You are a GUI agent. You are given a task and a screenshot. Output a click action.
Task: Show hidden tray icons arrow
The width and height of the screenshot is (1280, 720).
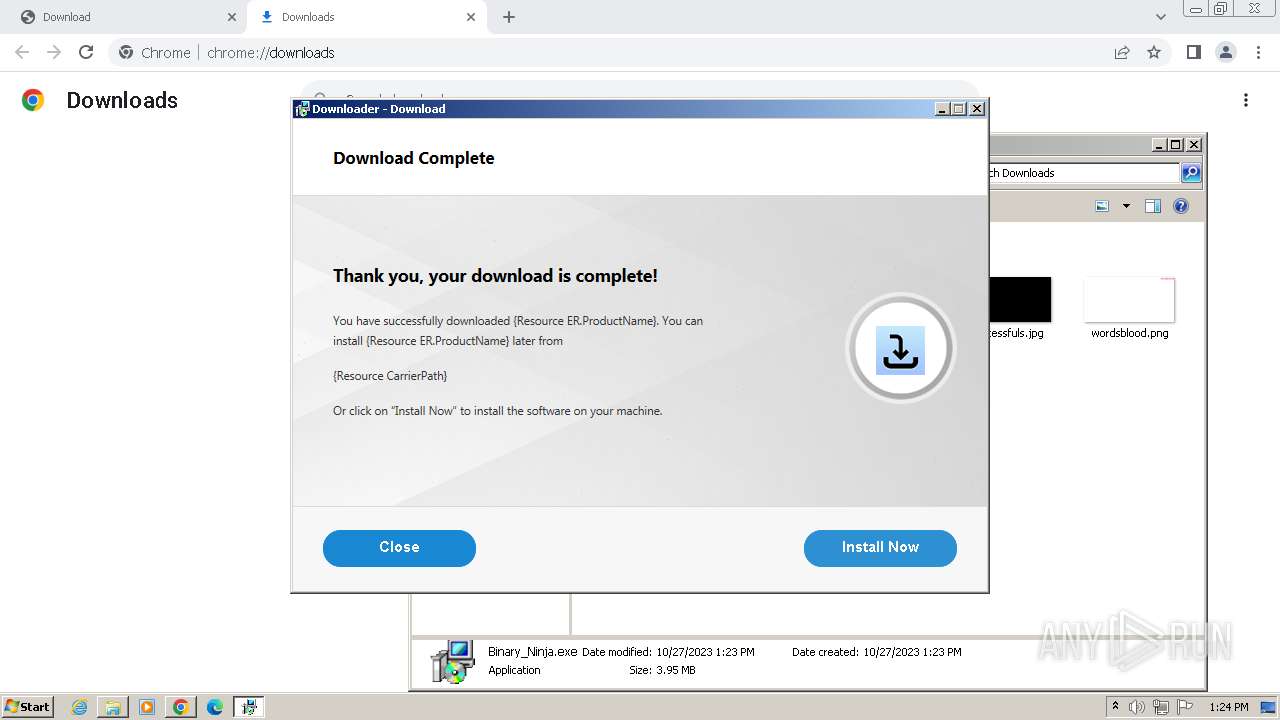(1115, 706)
